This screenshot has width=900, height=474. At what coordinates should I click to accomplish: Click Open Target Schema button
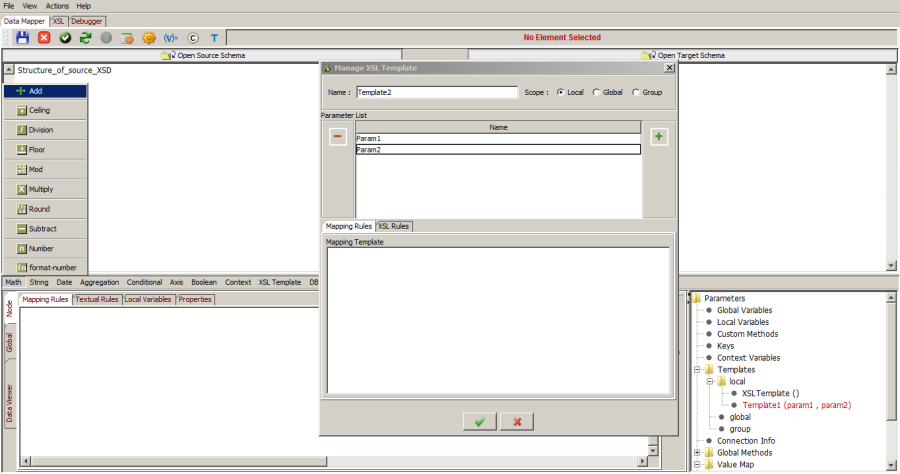coord(684,55)
